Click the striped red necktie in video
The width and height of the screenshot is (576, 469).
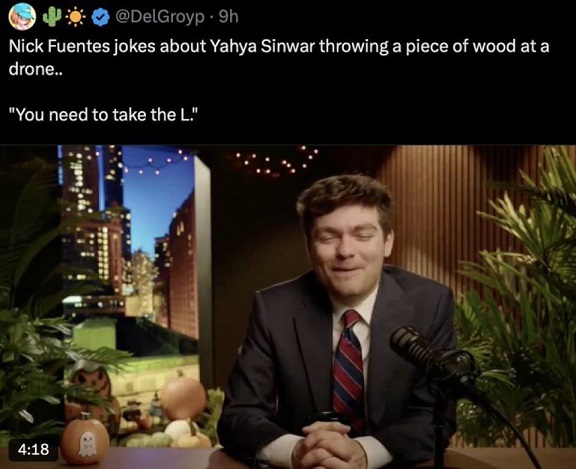pyautogui.click(x=349, y=369)
